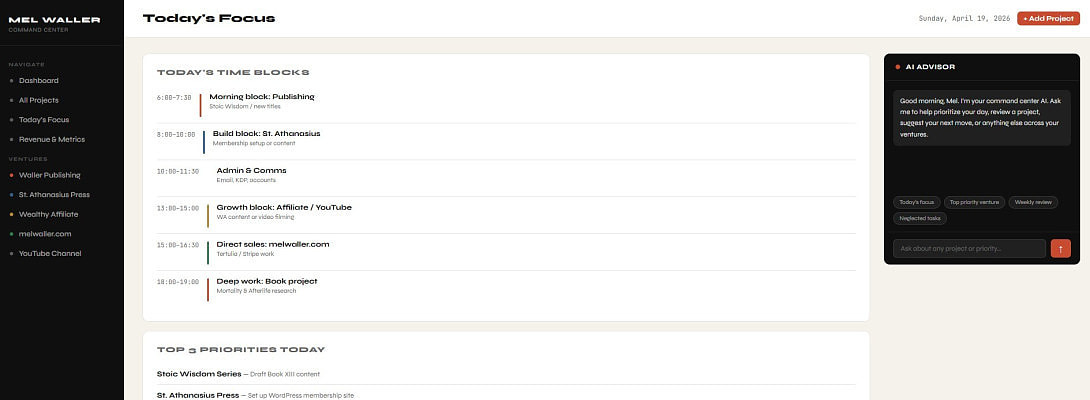Select the Morning block: Publishing time block
The height and width of the screenshot is (400, 1090).
point(261,97)
